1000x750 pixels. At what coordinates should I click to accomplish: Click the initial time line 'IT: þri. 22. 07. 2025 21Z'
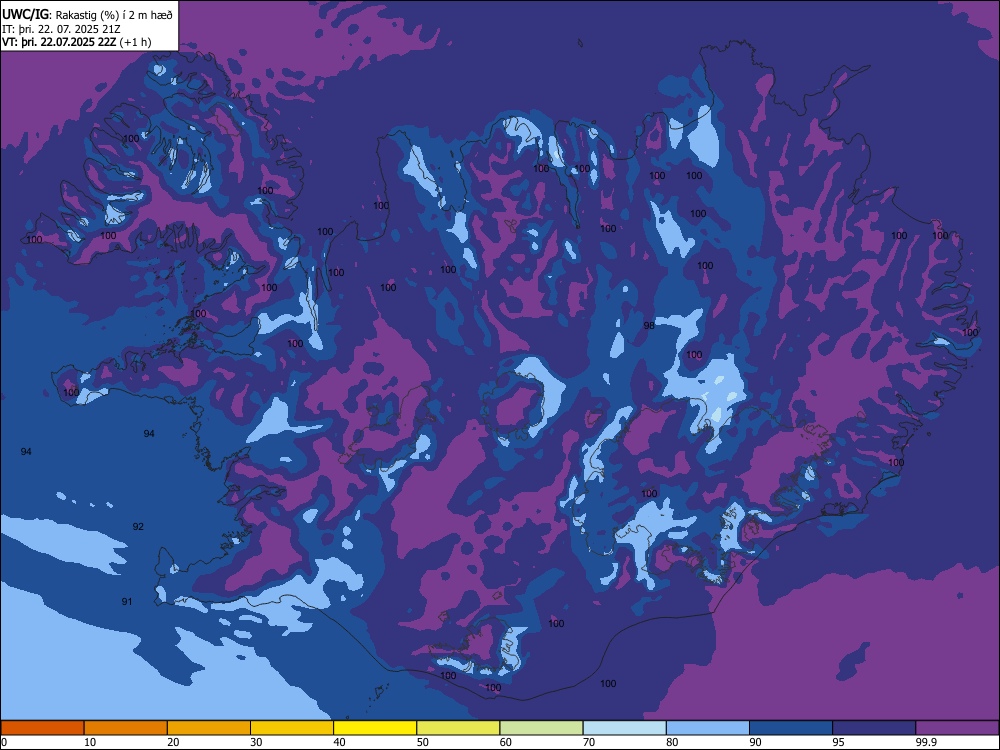tap(61, 29)
